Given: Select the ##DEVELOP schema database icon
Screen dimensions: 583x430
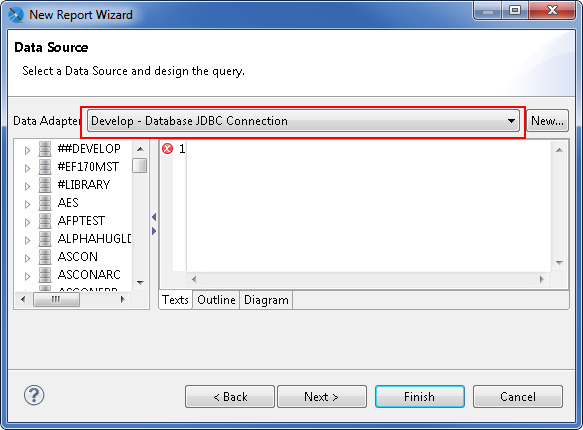Looking at the screenshot, I should 45,149.
